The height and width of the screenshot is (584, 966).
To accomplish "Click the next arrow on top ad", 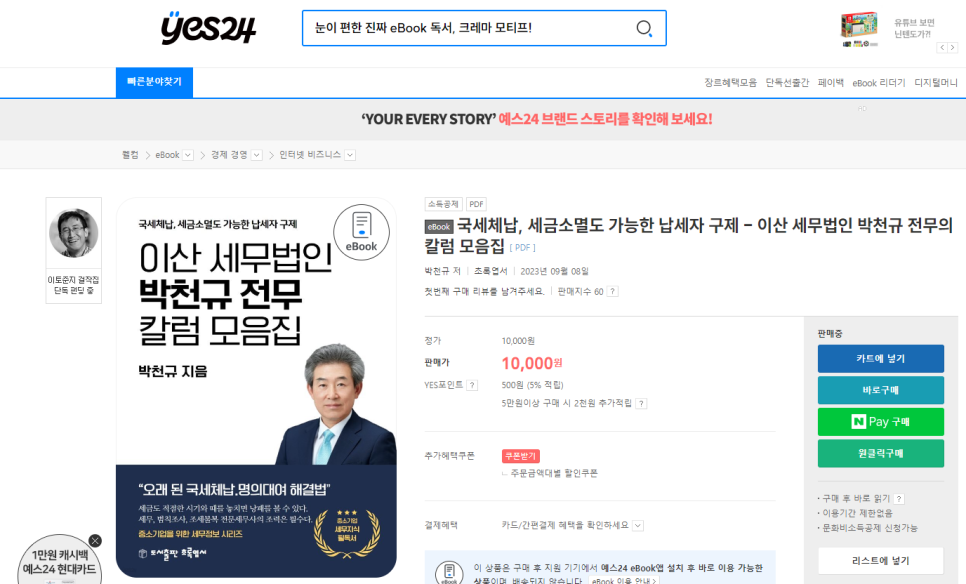I will tap(952, 47).
